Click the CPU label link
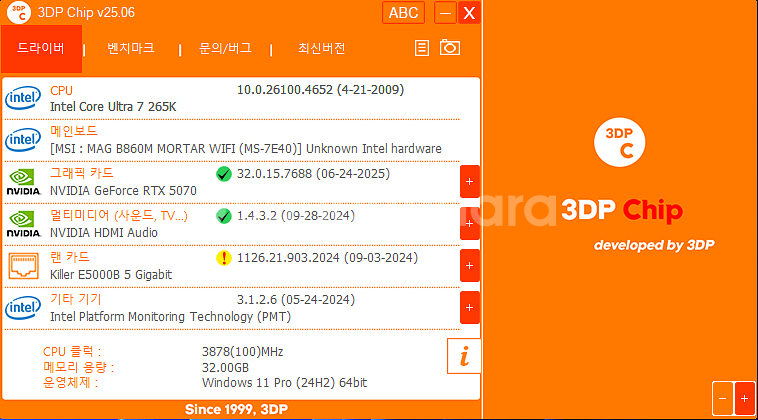 coord(61,90)
